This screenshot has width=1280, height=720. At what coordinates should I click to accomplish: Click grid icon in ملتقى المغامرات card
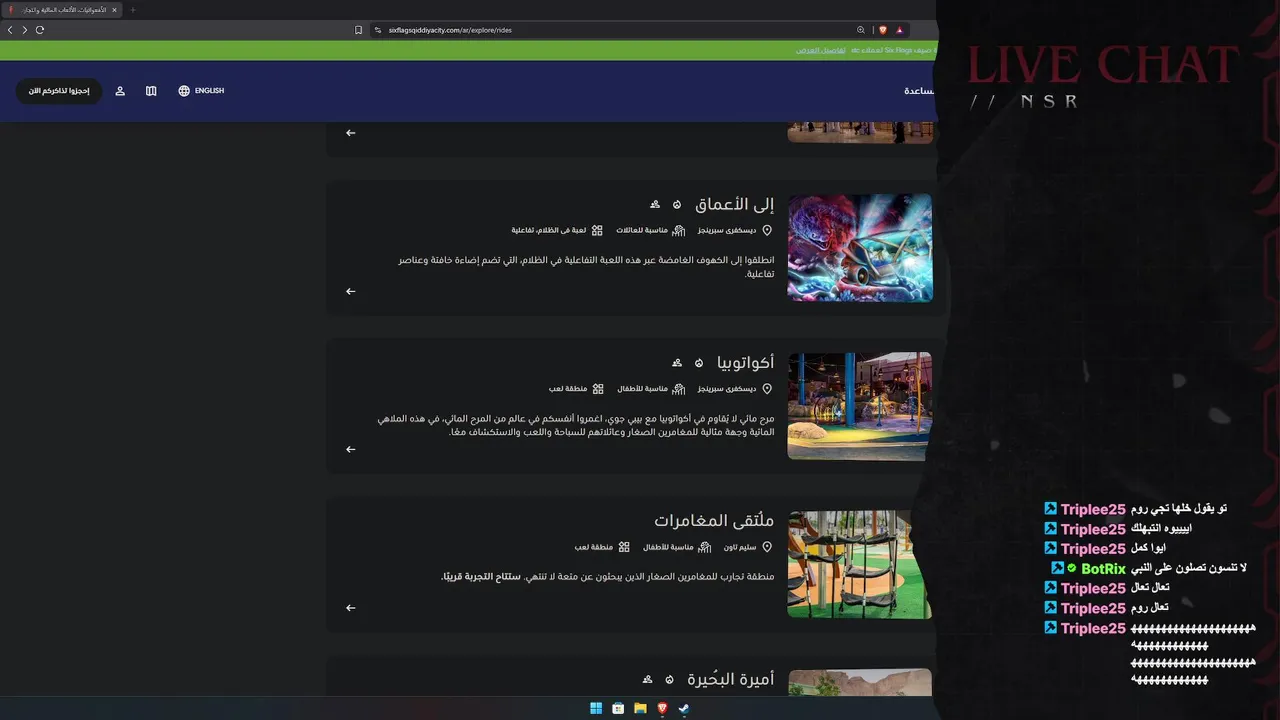coord(624,547)
